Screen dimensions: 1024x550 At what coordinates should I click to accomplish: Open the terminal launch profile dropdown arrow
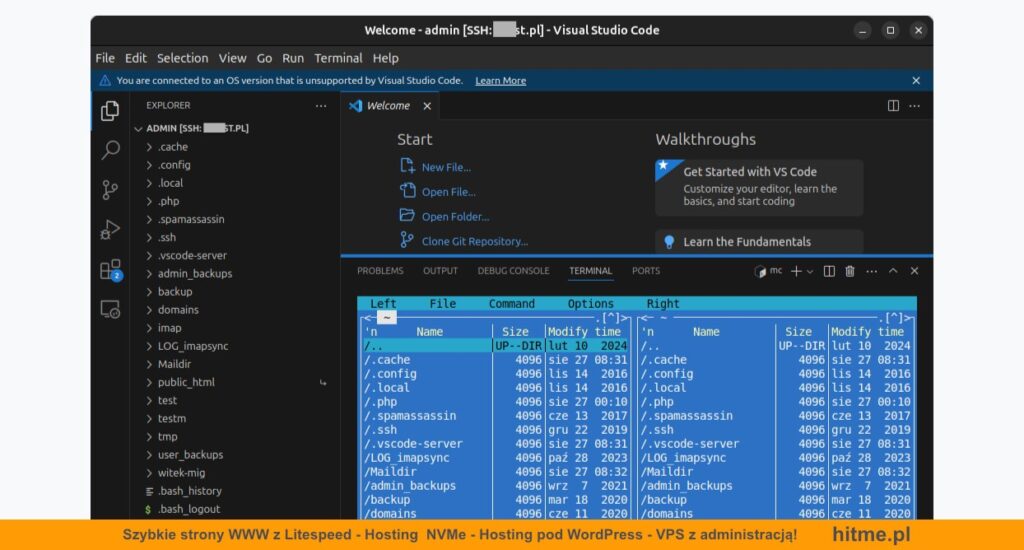[810, 272]
